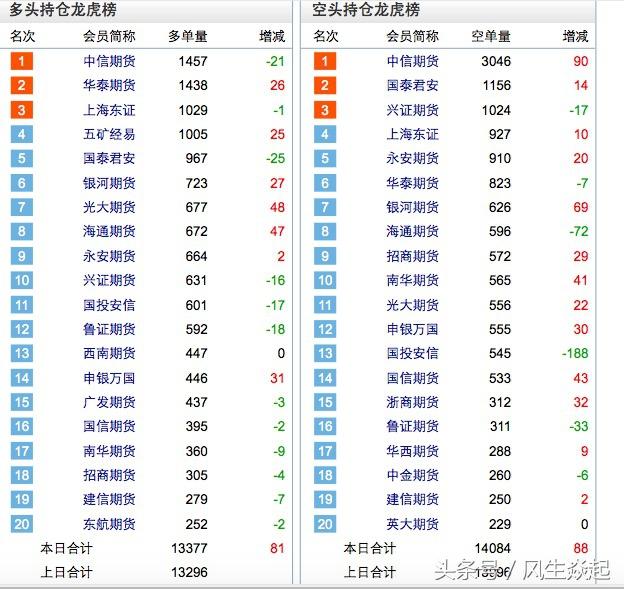Click rank 12 badge beside 申银万国 555
This screenshot has width=624, height=589.
tap(325, 329)
